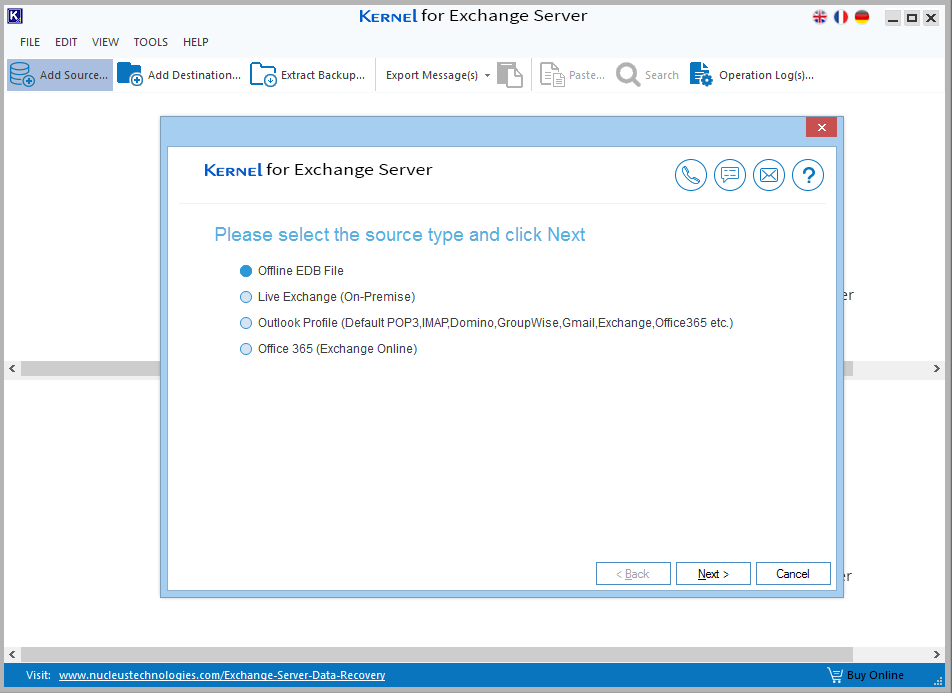Click the copy icon beside Export Message(s)

(510, 75)
